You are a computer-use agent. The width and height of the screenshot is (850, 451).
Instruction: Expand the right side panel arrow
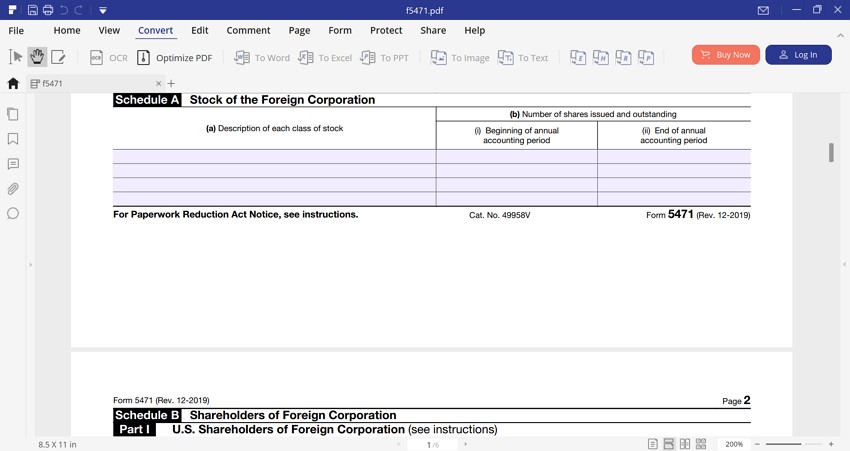845,265
